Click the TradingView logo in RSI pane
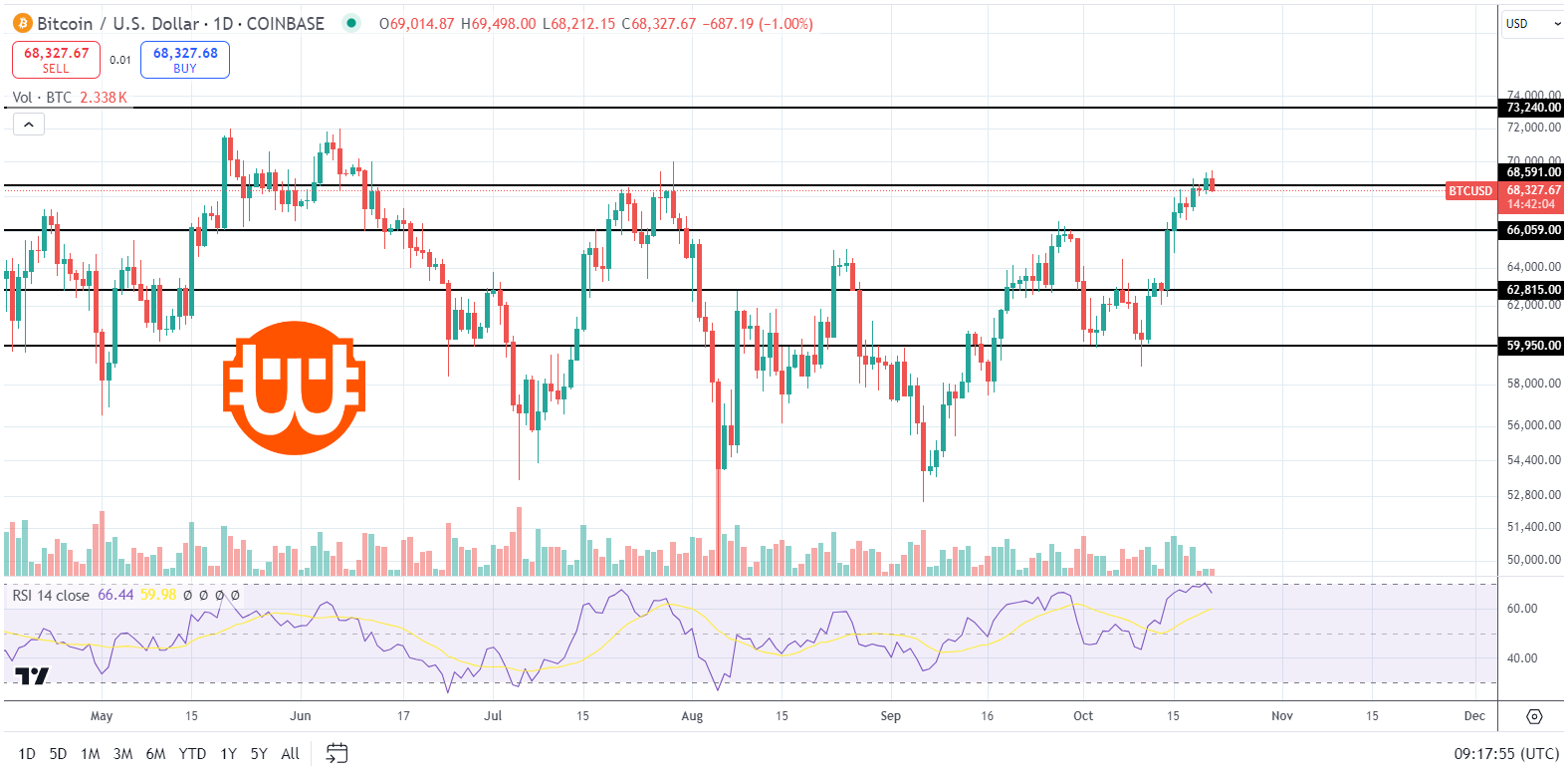1568x776 pixels. [32, 676]
